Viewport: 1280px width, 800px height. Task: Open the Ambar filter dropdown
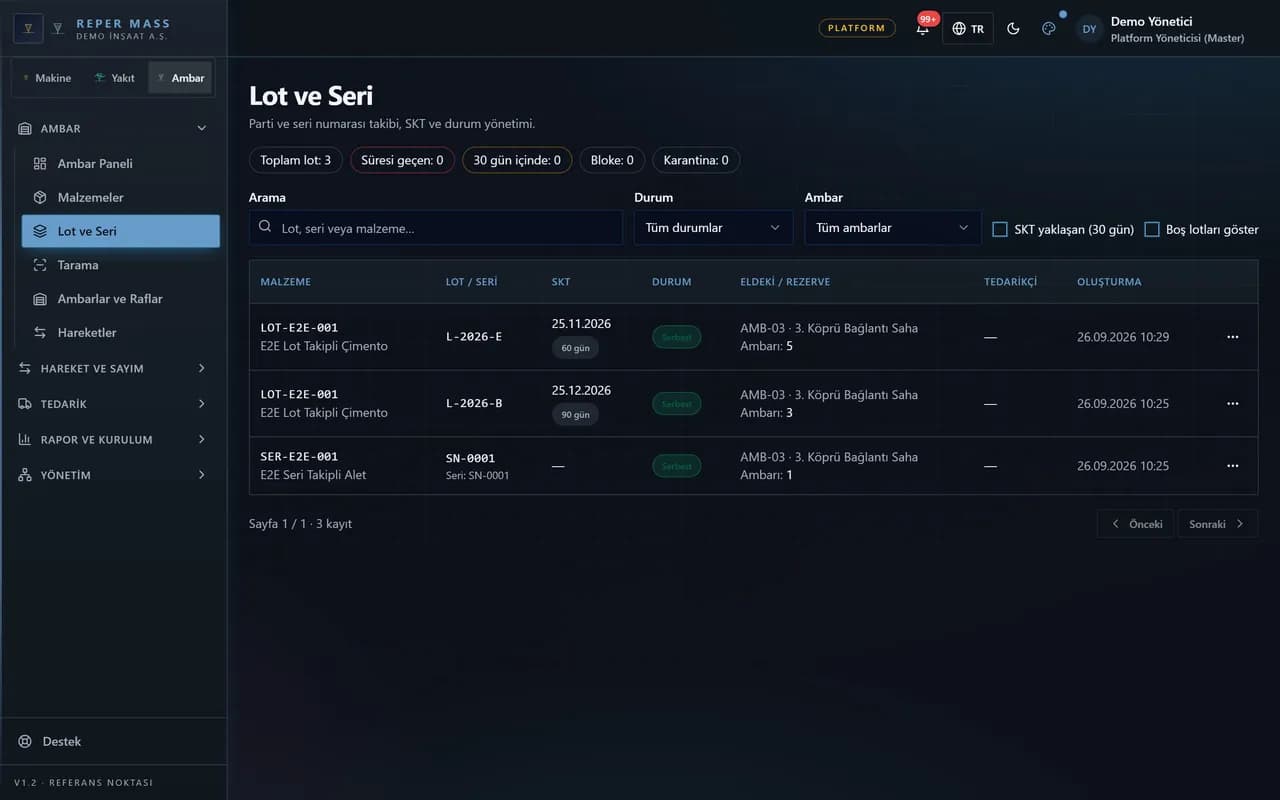(x=892, y=228)
